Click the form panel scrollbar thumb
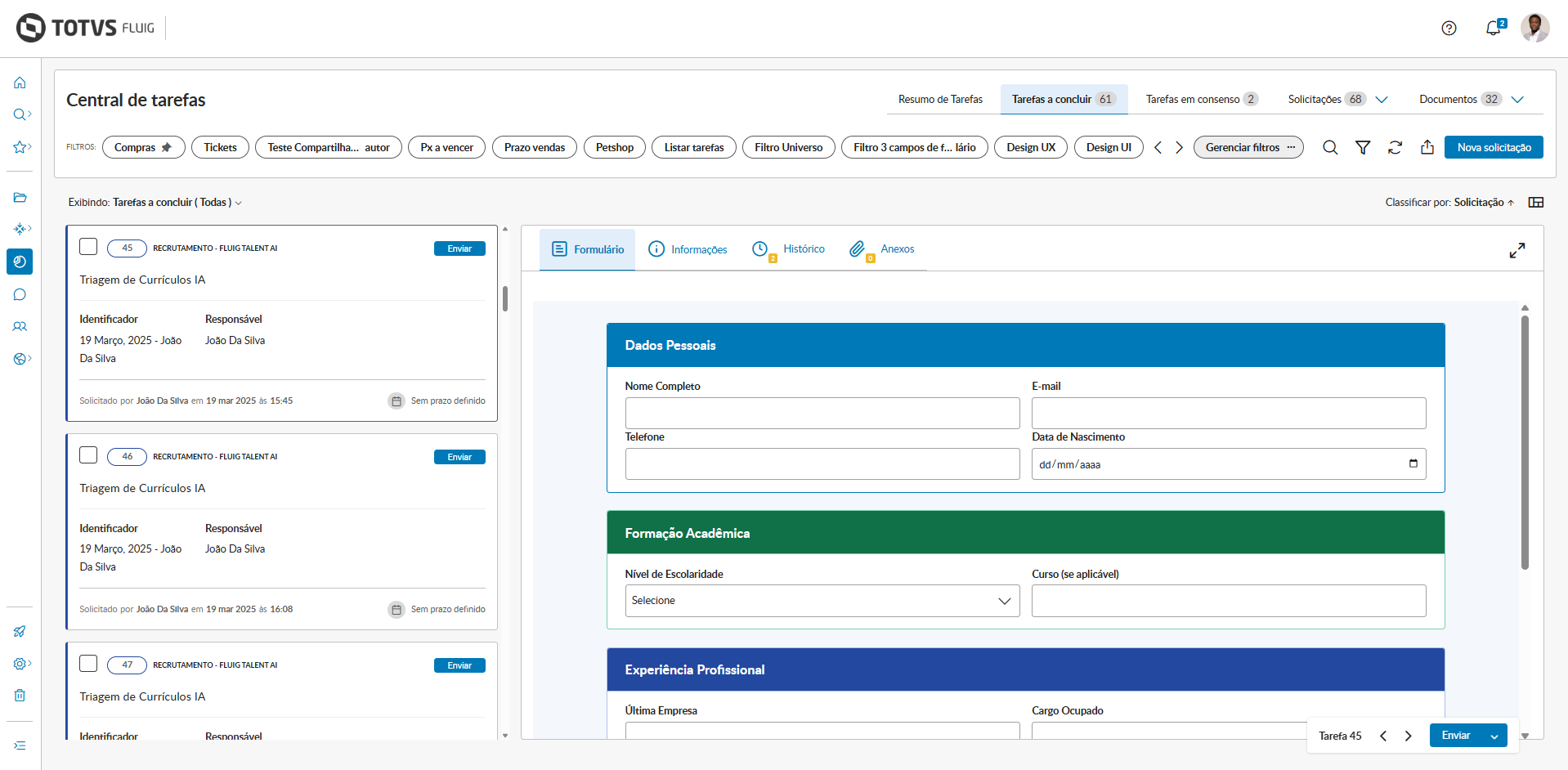This screenshot has height=770, width=1568. 1525,442
